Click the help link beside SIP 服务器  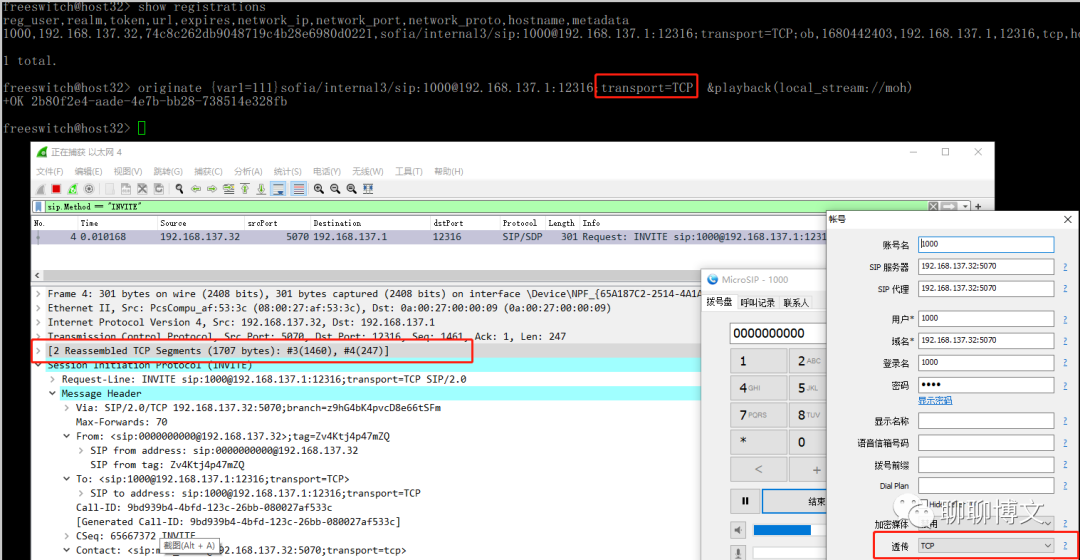point(1065,267)
